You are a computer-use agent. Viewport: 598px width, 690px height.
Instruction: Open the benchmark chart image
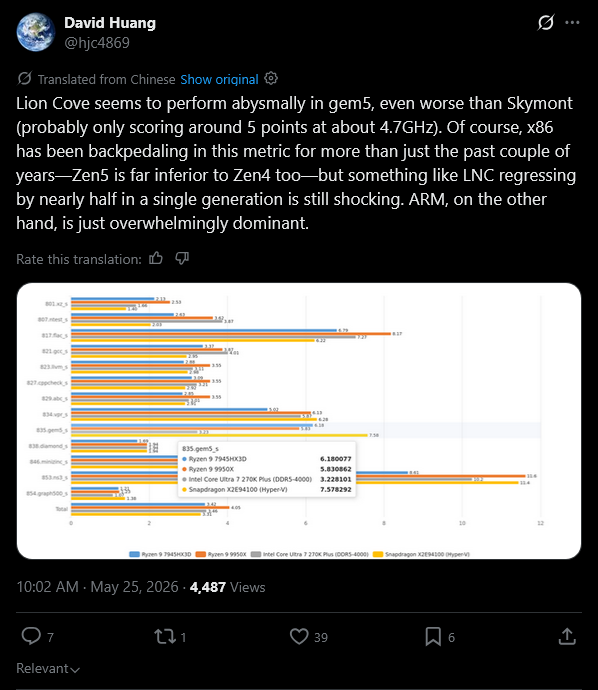point(299,421)
